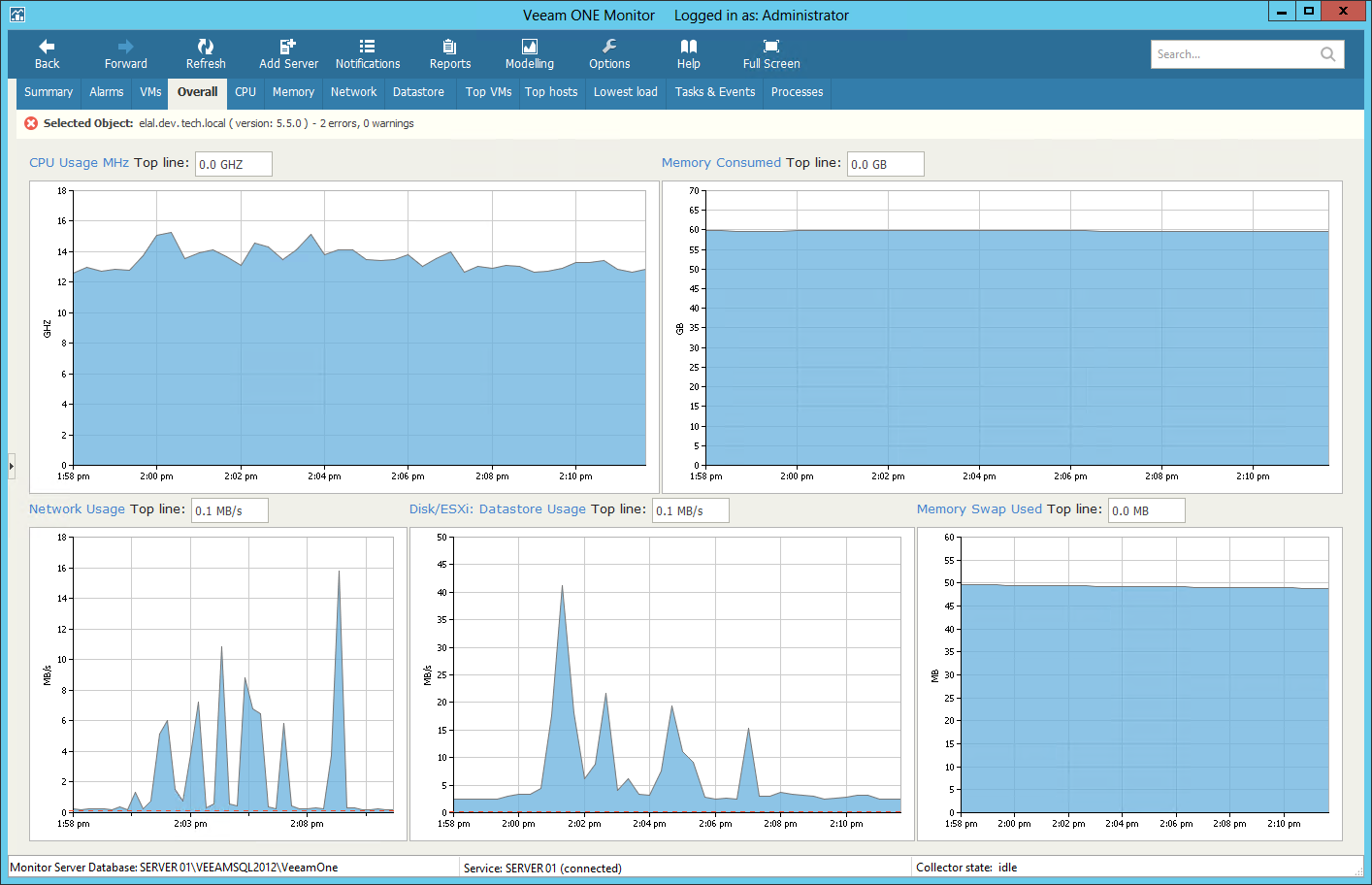Switch to the Top hosts tab
The height and width of the screenshot is (885, 1372).
coord(551,92)
